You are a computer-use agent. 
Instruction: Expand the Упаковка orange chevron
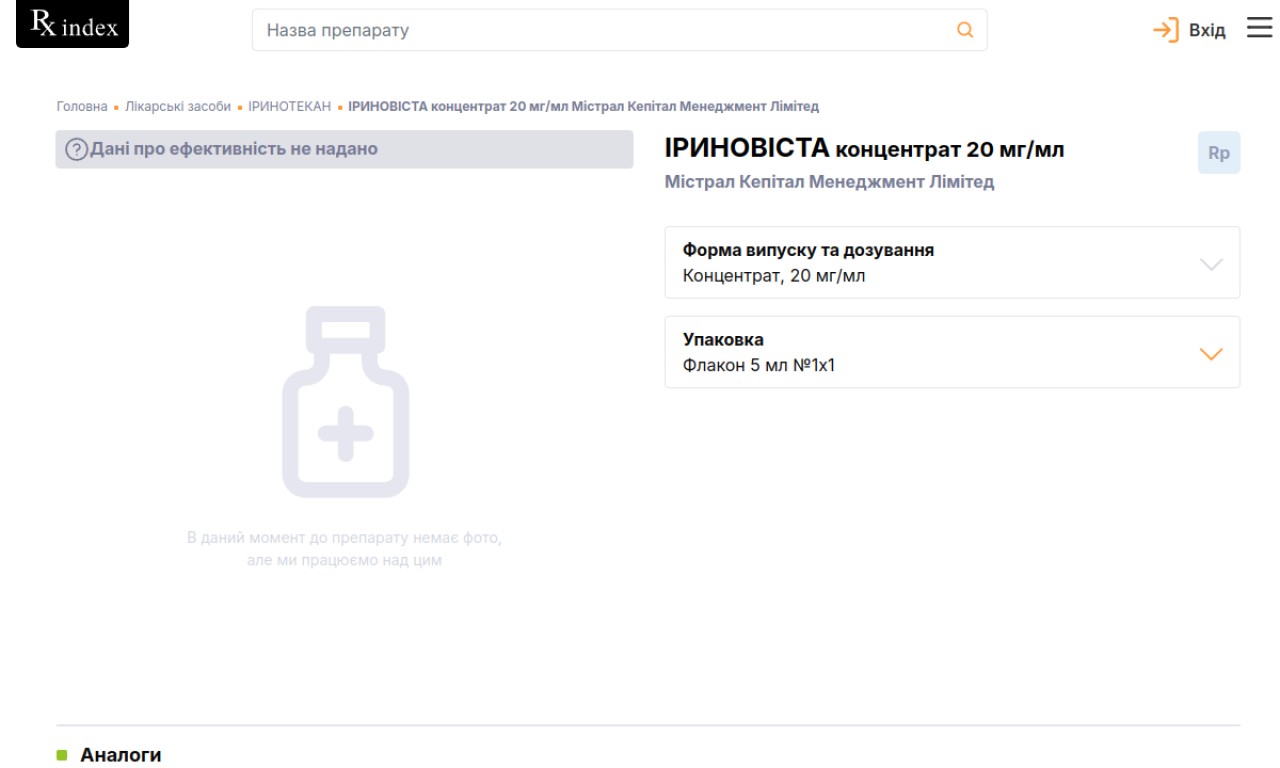coord(1210,354)
